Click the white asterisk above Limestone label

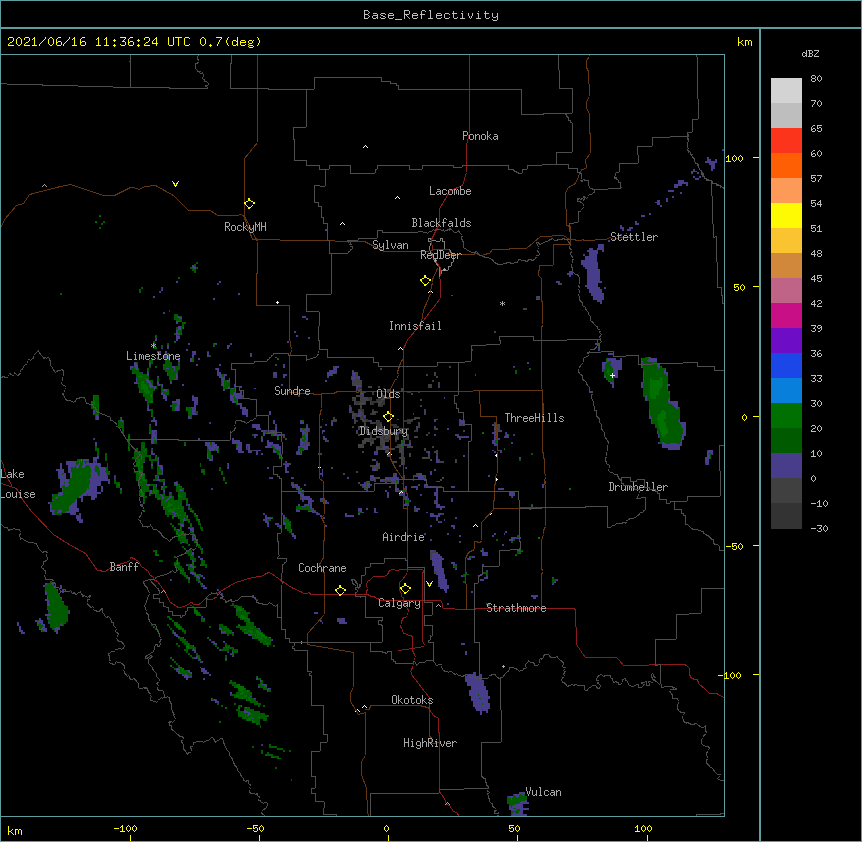(x=153, y=345)
